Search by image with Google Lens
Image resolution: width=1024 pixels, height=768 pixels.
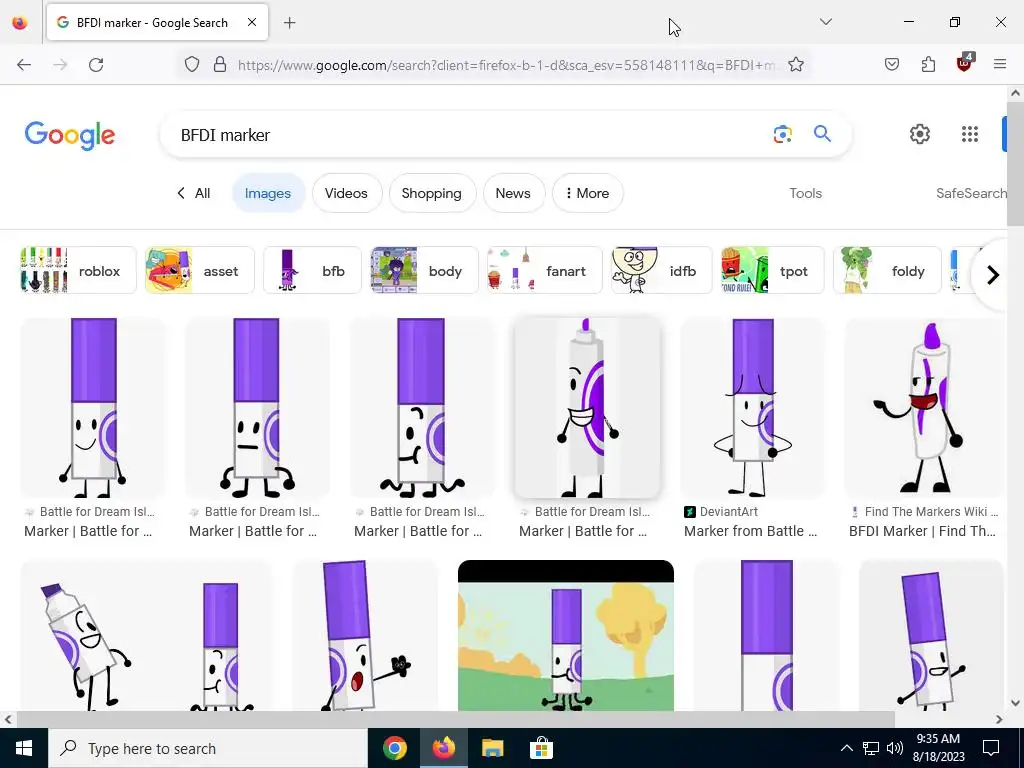click(782, 134)
